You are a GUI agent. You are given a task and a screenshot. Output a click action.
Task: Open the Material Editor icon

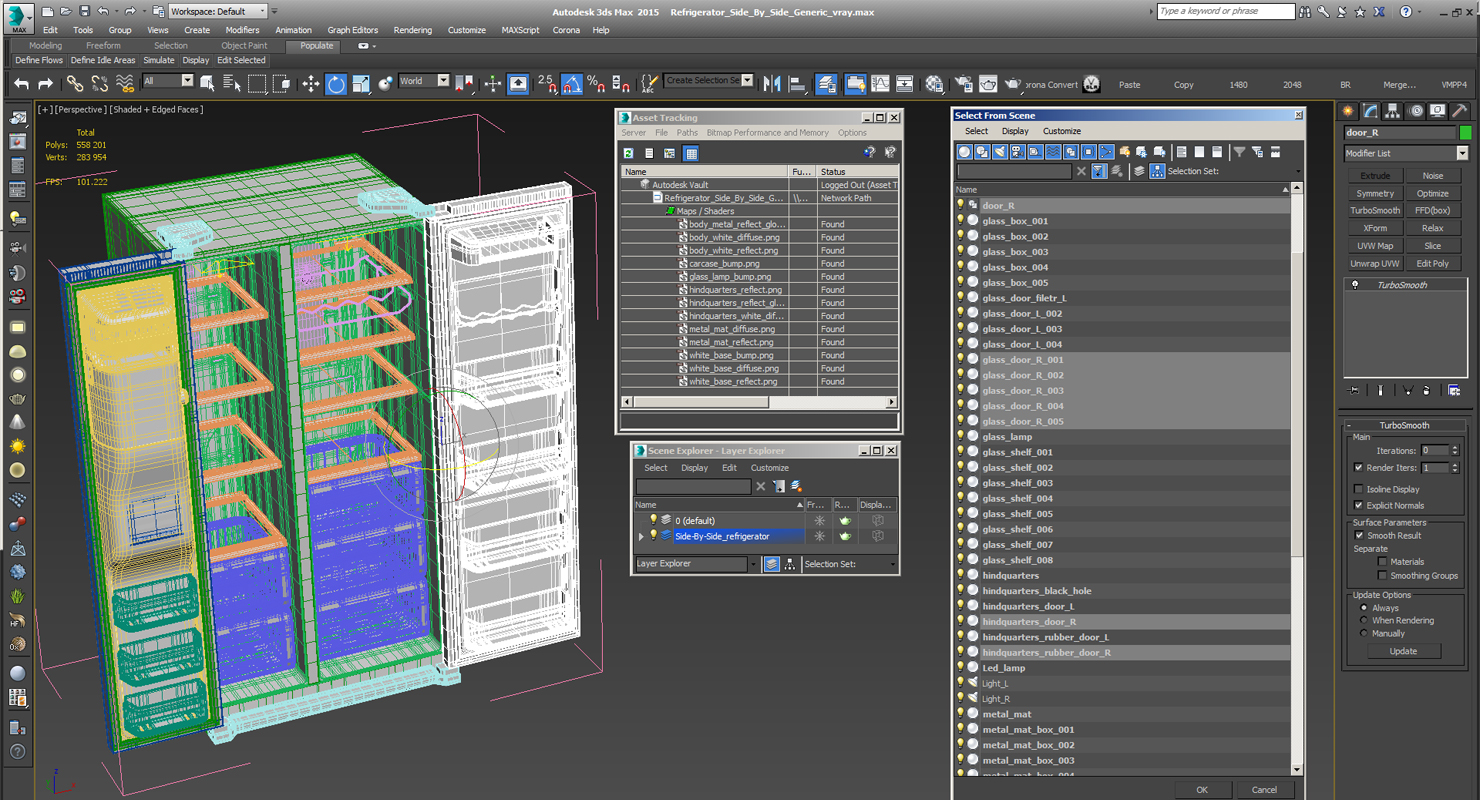click(x=934, y=84)
